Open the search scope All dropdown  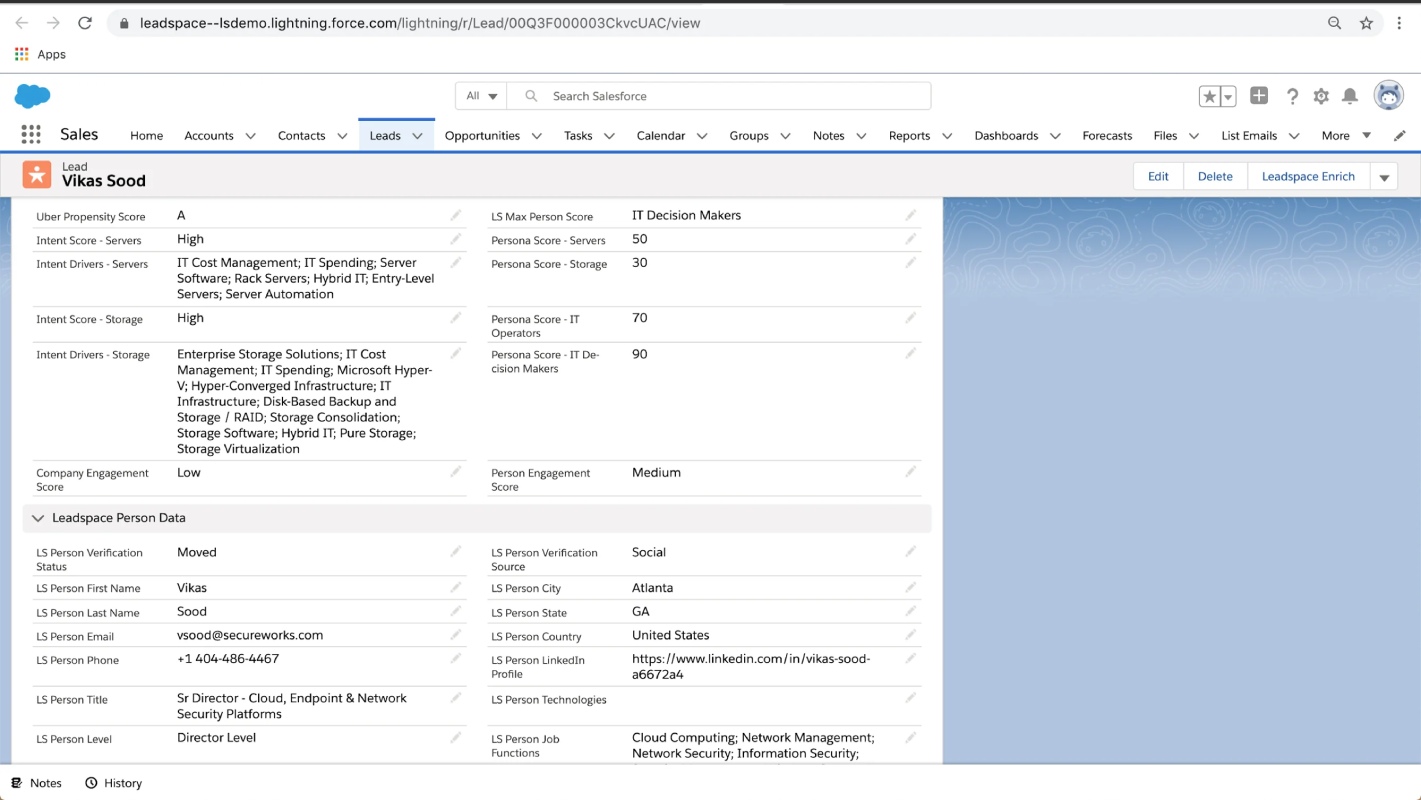481,96
